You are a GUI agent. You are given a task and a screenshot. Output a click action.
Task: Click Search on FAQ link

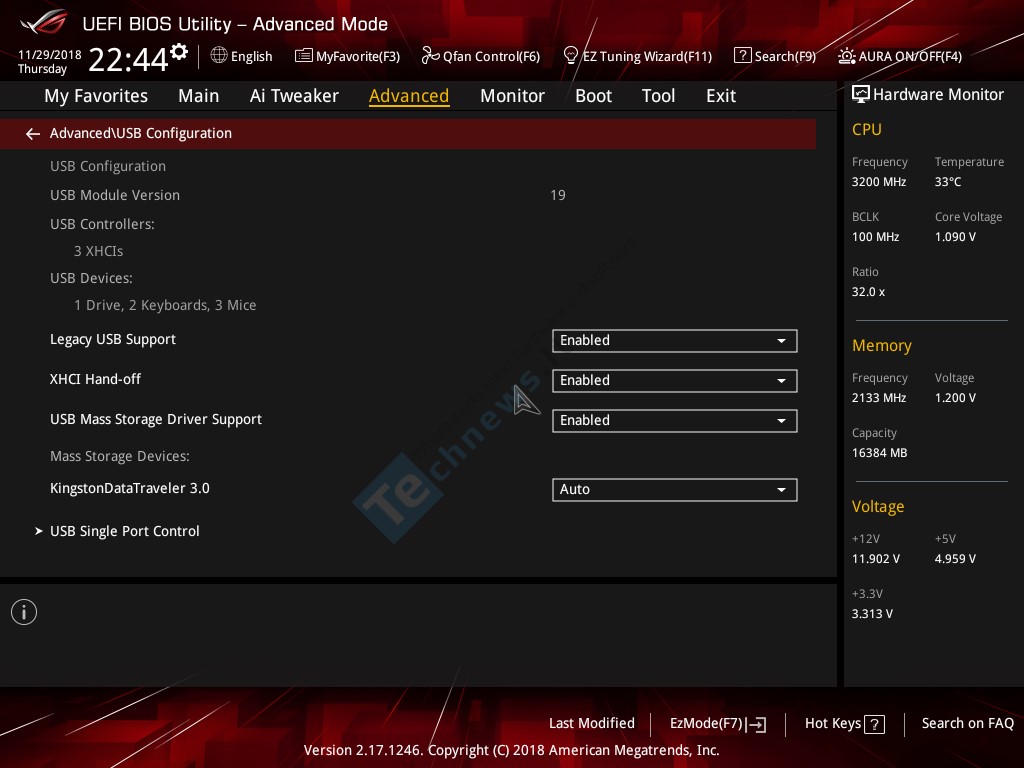coord(967,723)
